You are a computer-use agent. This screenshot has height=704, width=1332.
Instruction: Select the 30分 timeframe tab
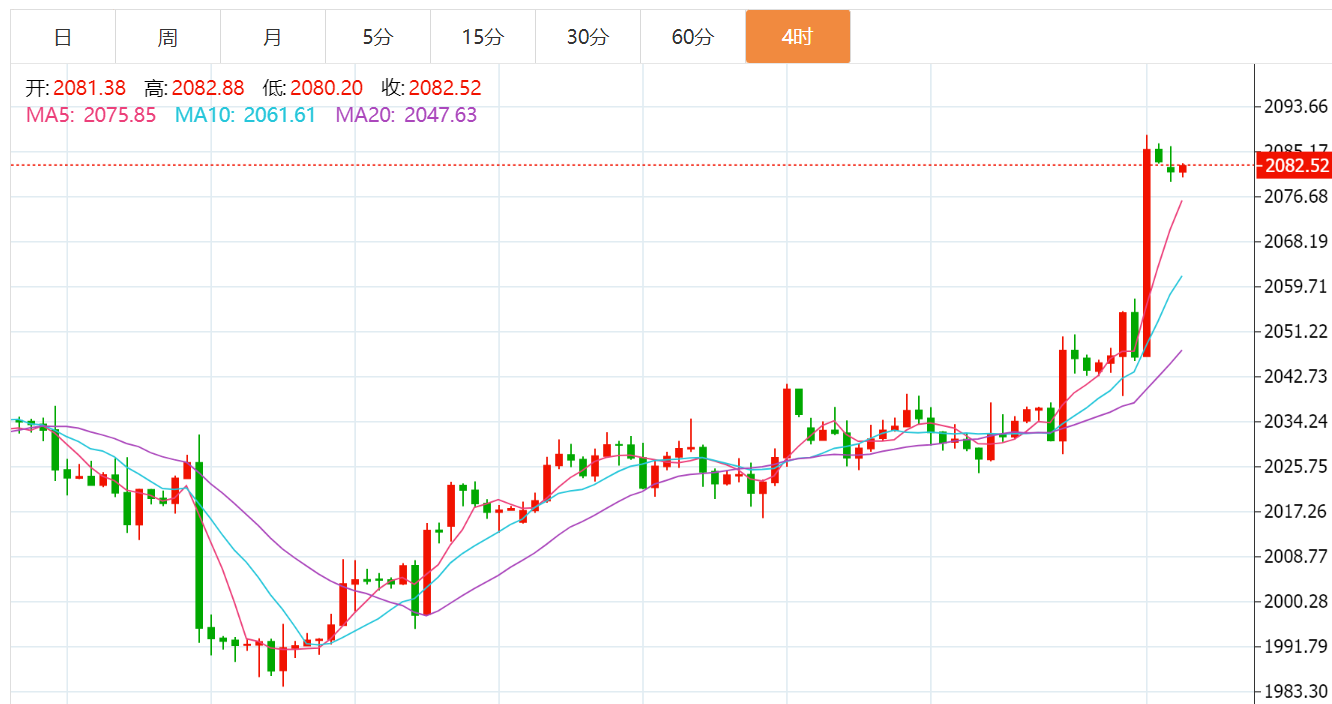click(x=588, y=37)
